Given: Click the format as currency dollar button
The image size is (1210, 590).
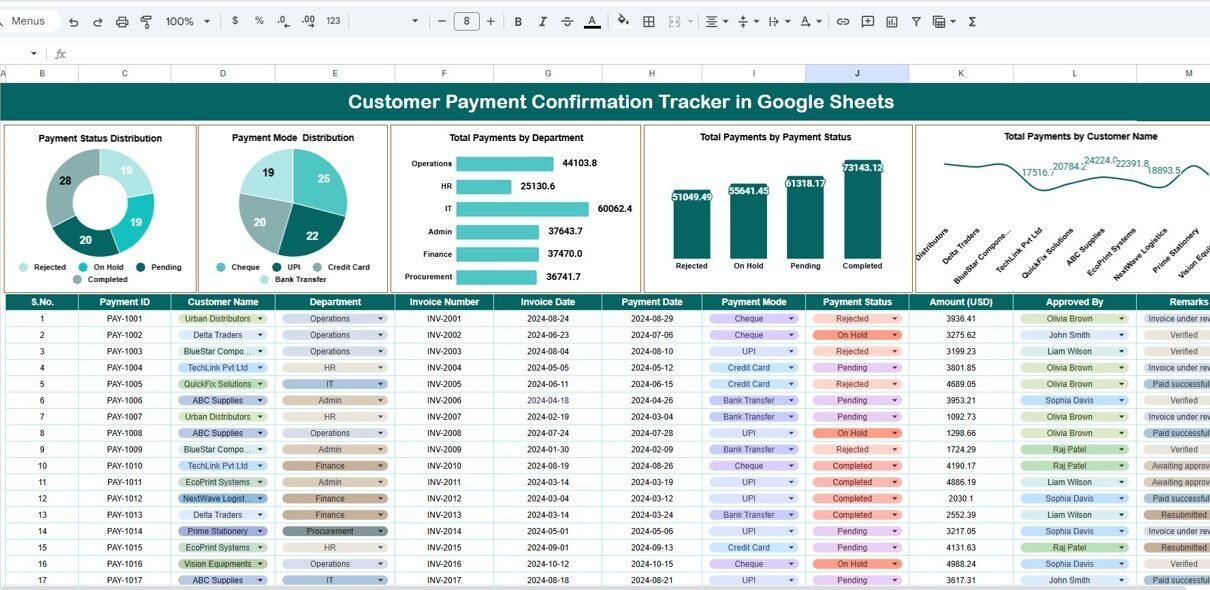Looking at the screenshot, I should point(235,21).
